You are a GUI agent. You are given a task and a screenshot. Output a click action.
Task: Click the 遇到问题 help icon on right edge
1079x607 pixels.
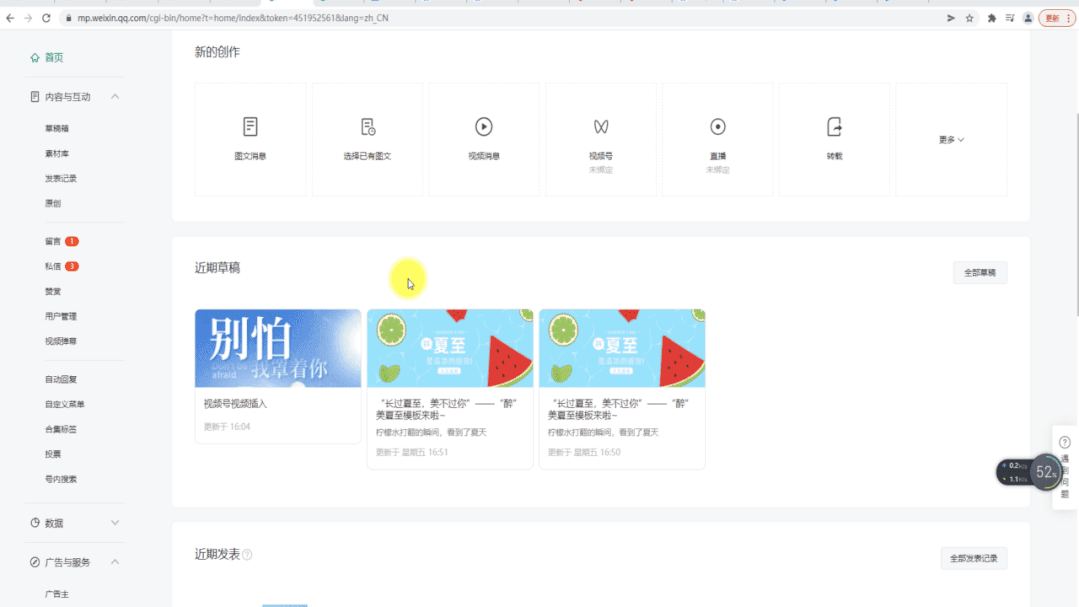1065,443
